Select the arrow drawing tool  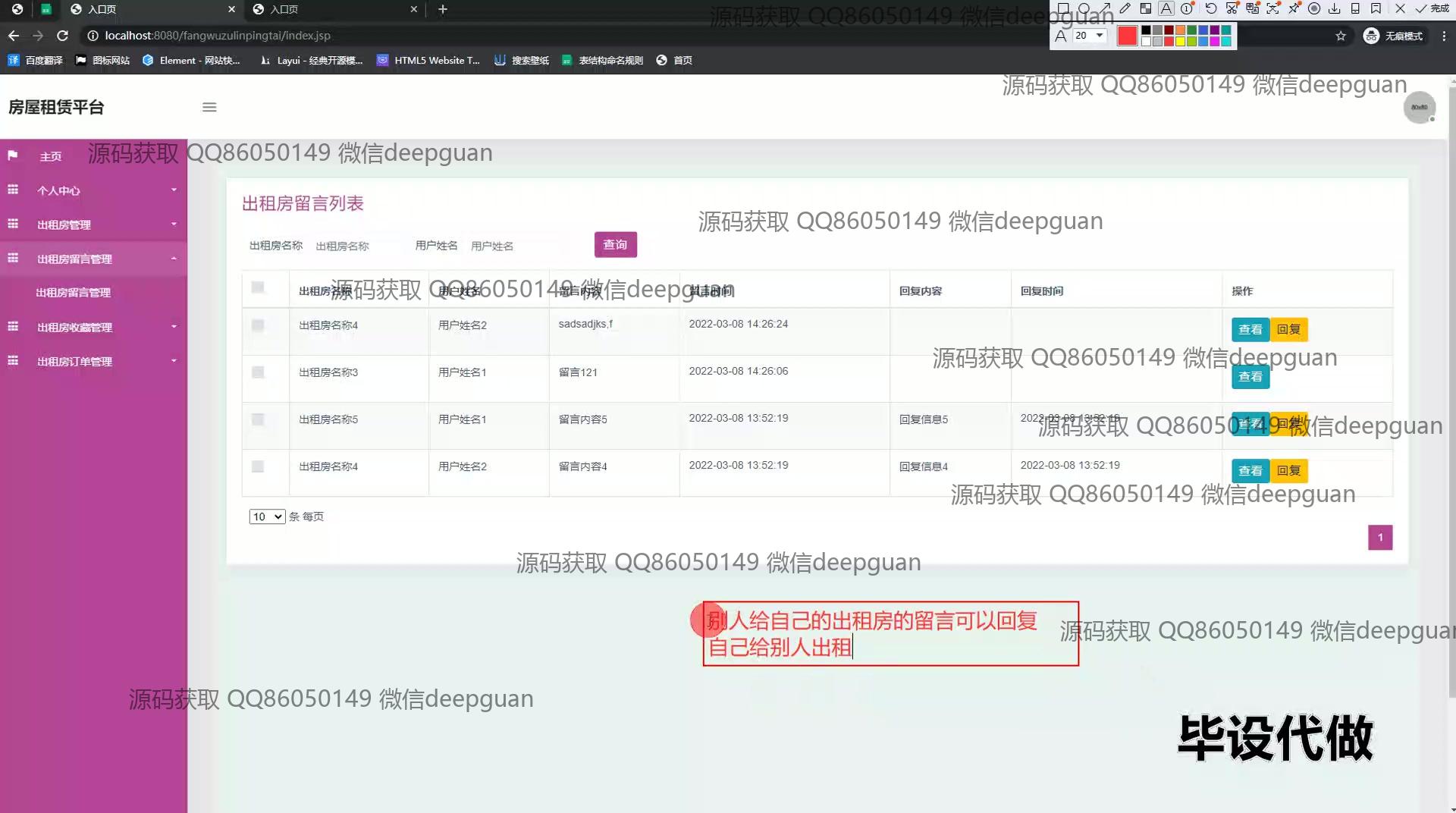click(1106, 9)
